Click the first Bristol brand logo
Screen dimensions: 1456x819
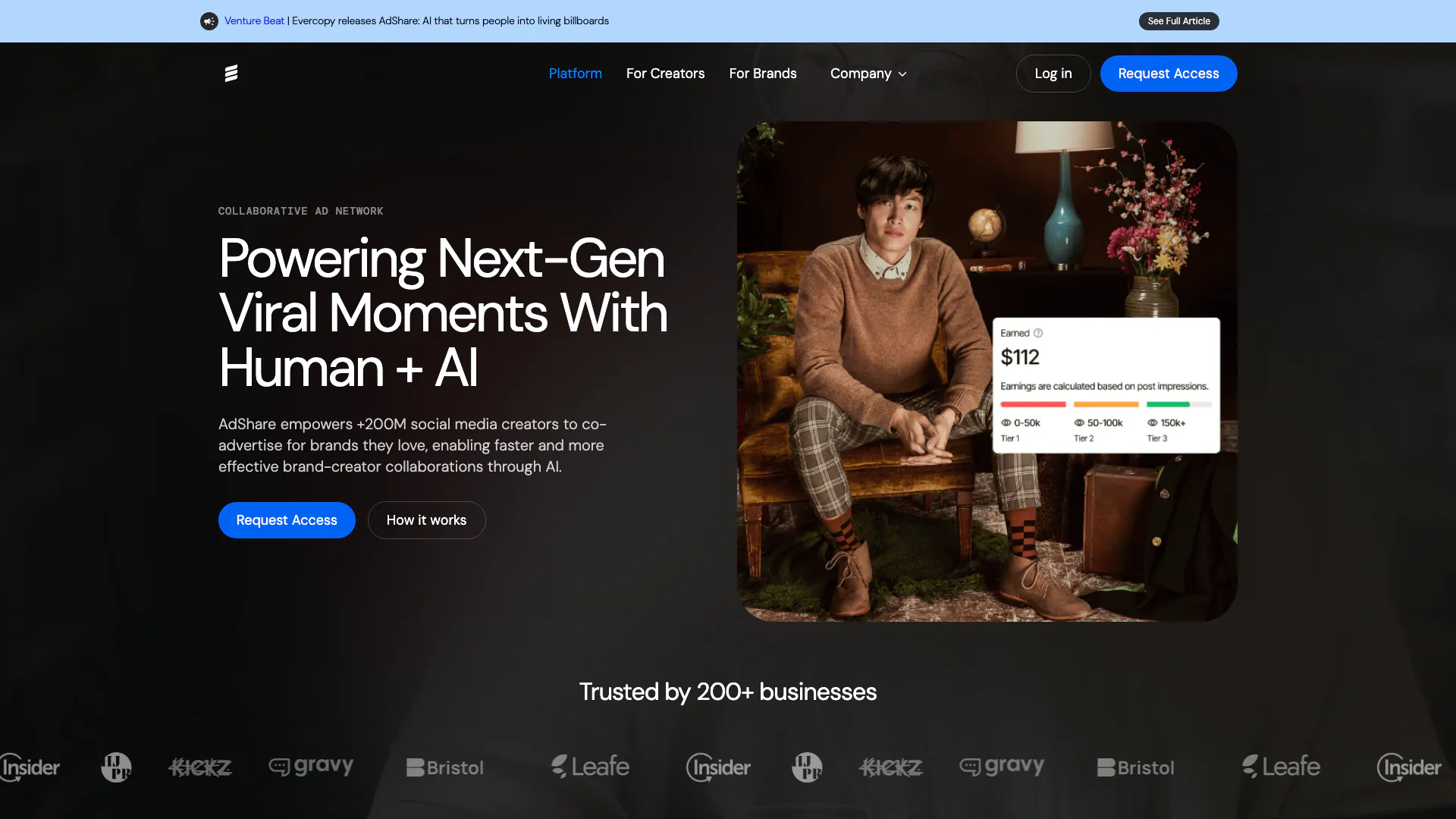(x=445, y=767)
